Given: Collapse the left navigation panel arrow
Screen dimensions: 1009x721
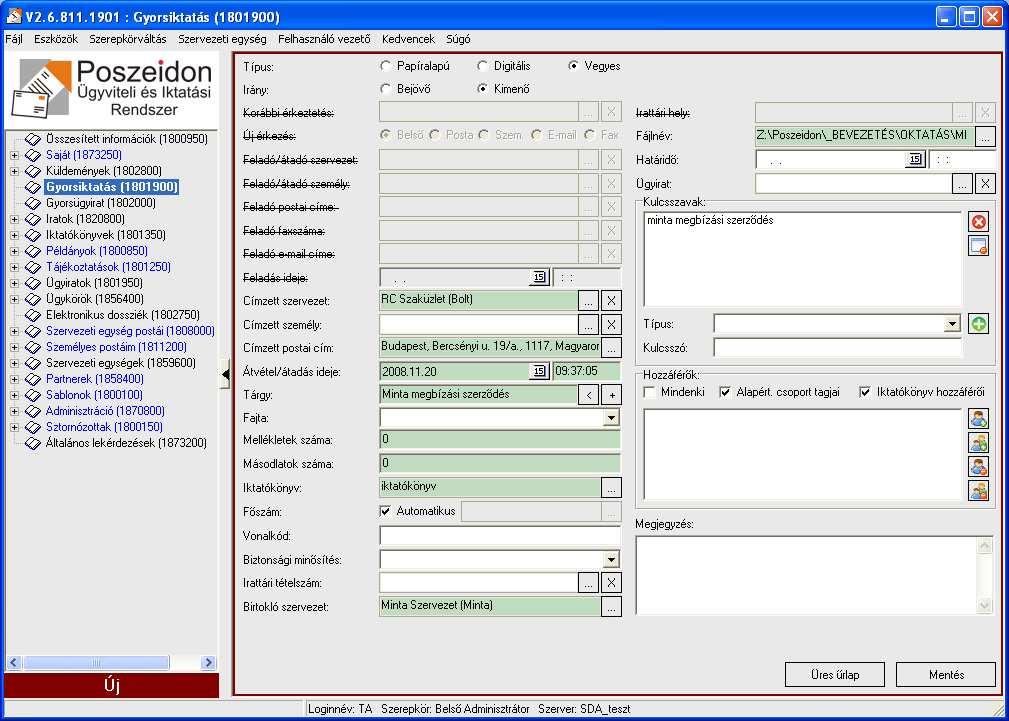Looking at the screenshot, I should (x=225, y=375).
